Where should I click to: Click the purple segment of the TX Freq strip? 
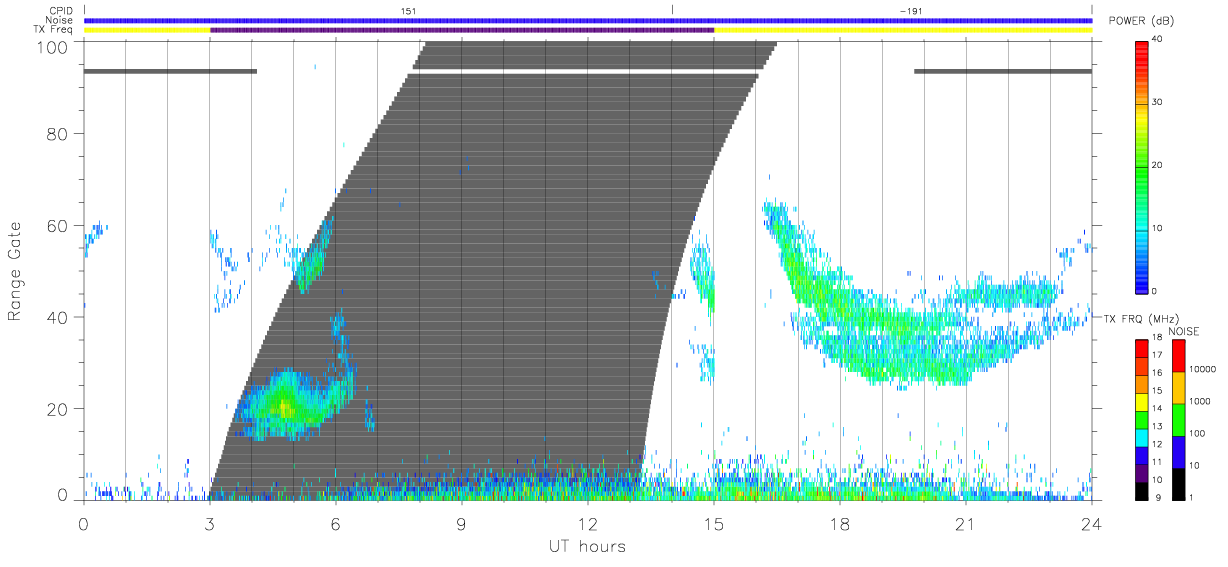point(462,30)
